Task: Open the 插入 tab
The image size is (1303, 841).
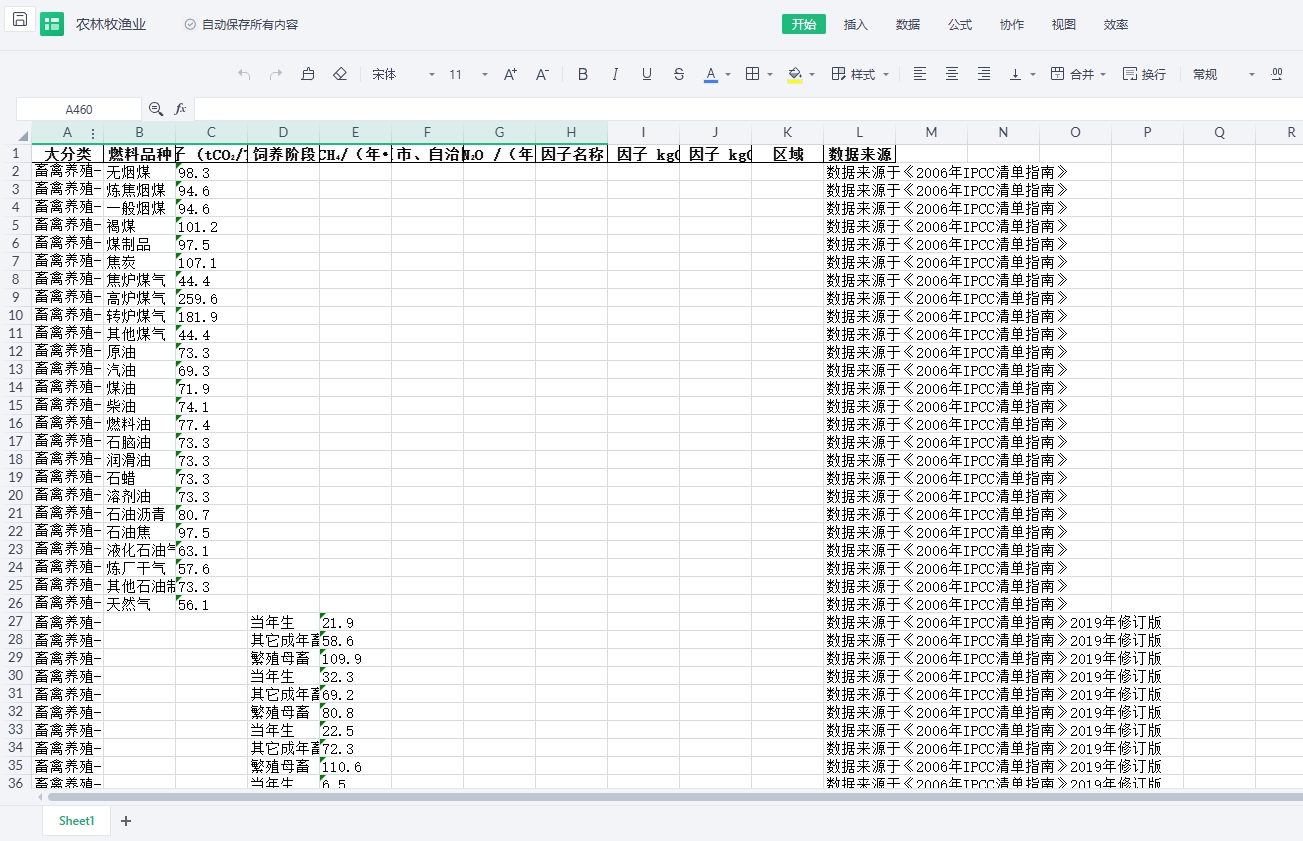Action: pyautogui.click(x=856, y=25)
